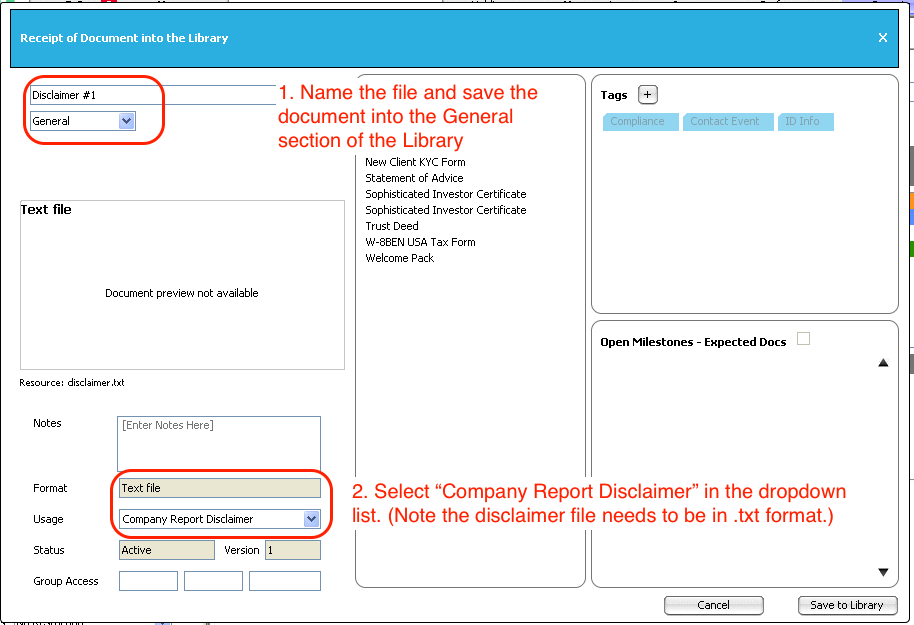
Task: Click Save to Library button
Action: [x=846, y=605]
